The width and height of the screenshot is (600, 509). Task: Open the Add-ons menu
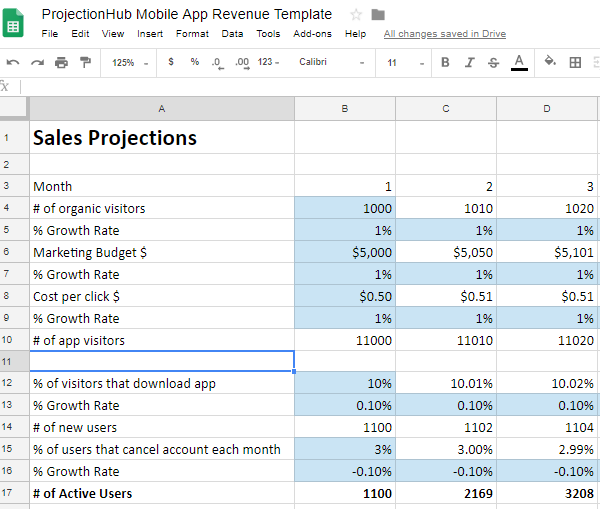312,34
